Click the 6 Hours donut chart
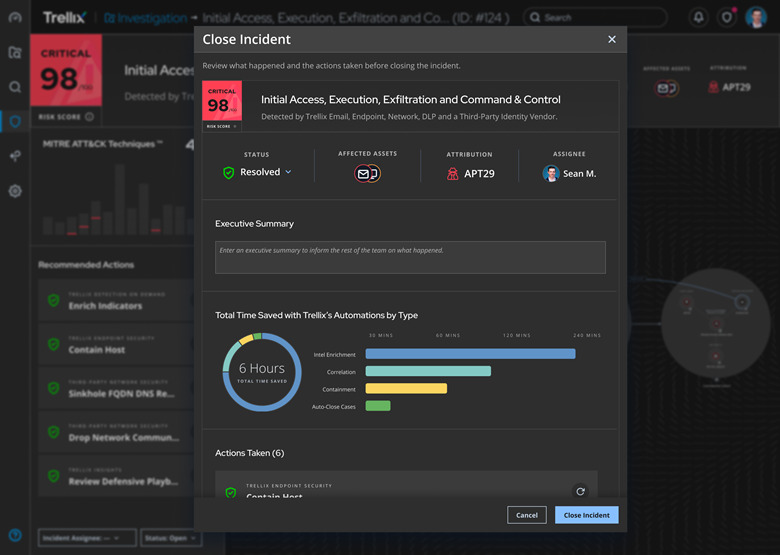Screen dimensions: 780x555 262,372
